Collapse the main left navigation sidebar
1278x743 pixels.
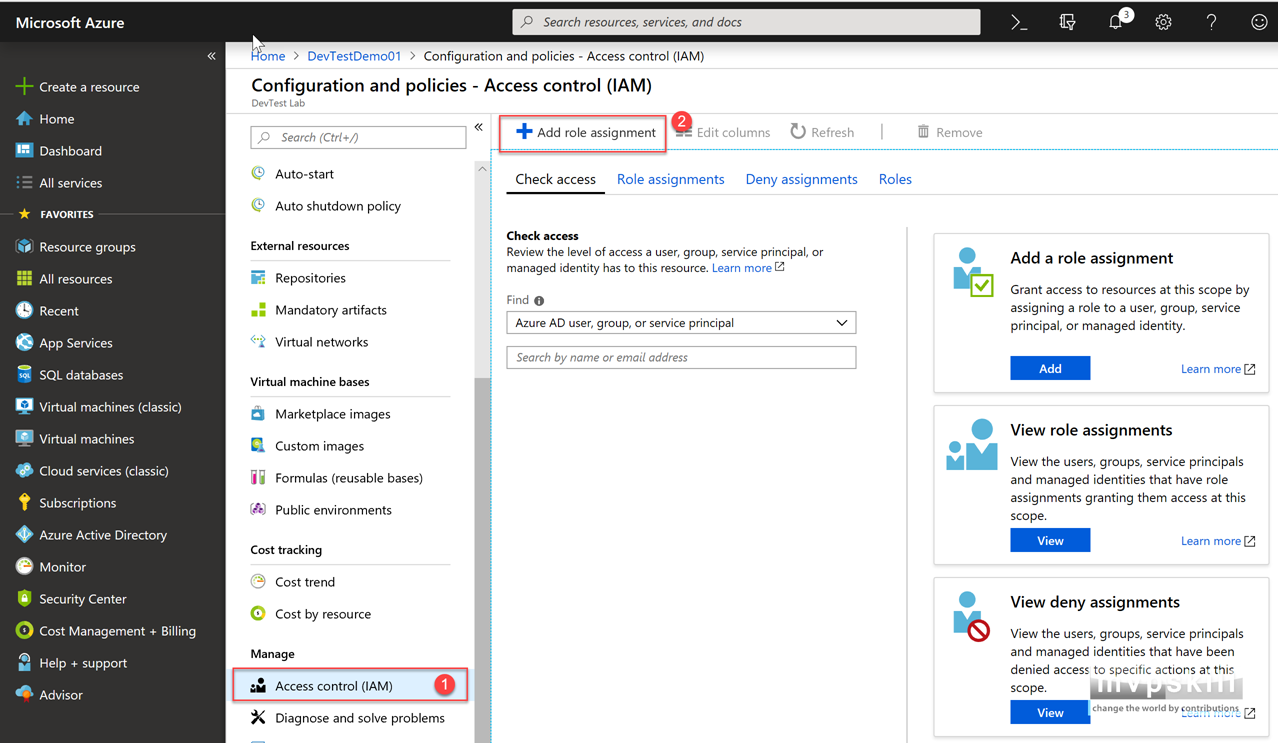(x=211, y=56)
